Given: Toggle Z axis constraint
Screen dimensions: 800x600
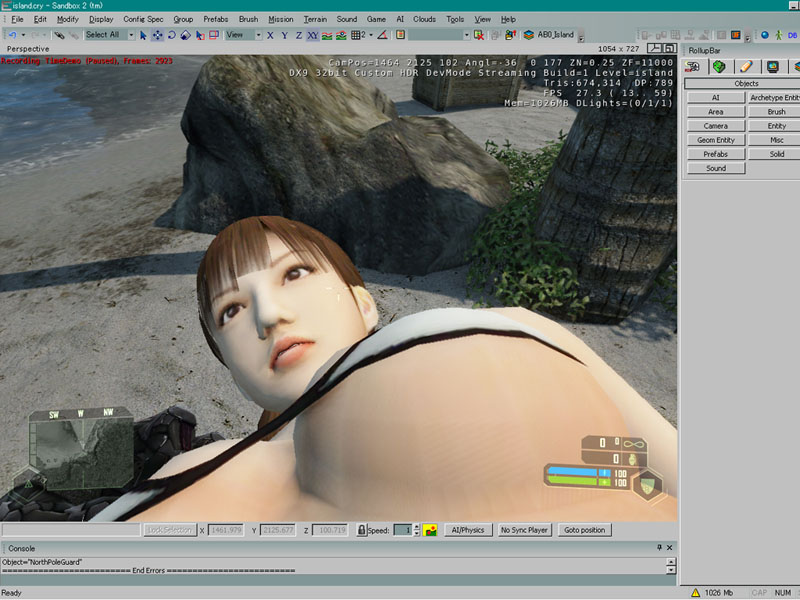Looking at the screenshot, I should 298,35.
